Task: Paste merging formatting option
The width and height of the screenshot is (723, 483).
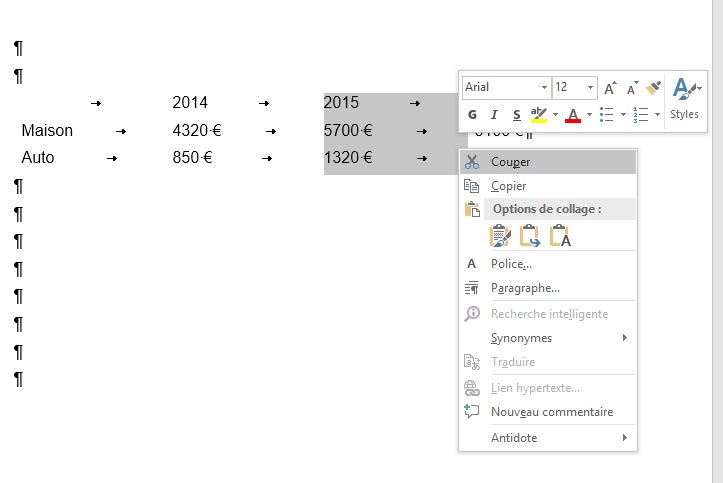Action: click(x=529, y=236)
